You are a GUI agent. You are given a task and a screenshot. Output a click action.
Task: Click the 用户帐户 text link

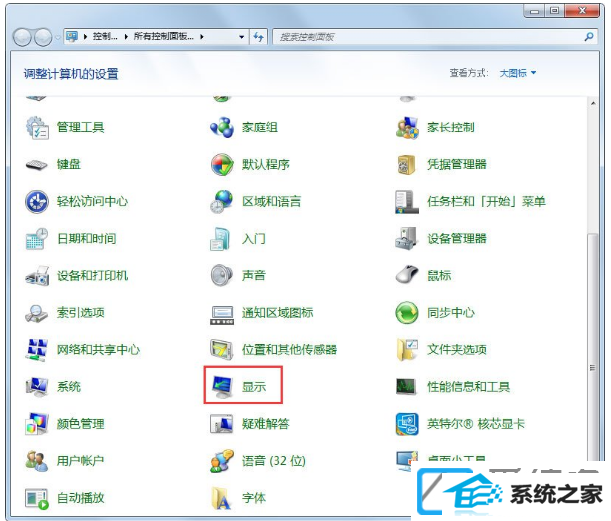tap(80, 461)
